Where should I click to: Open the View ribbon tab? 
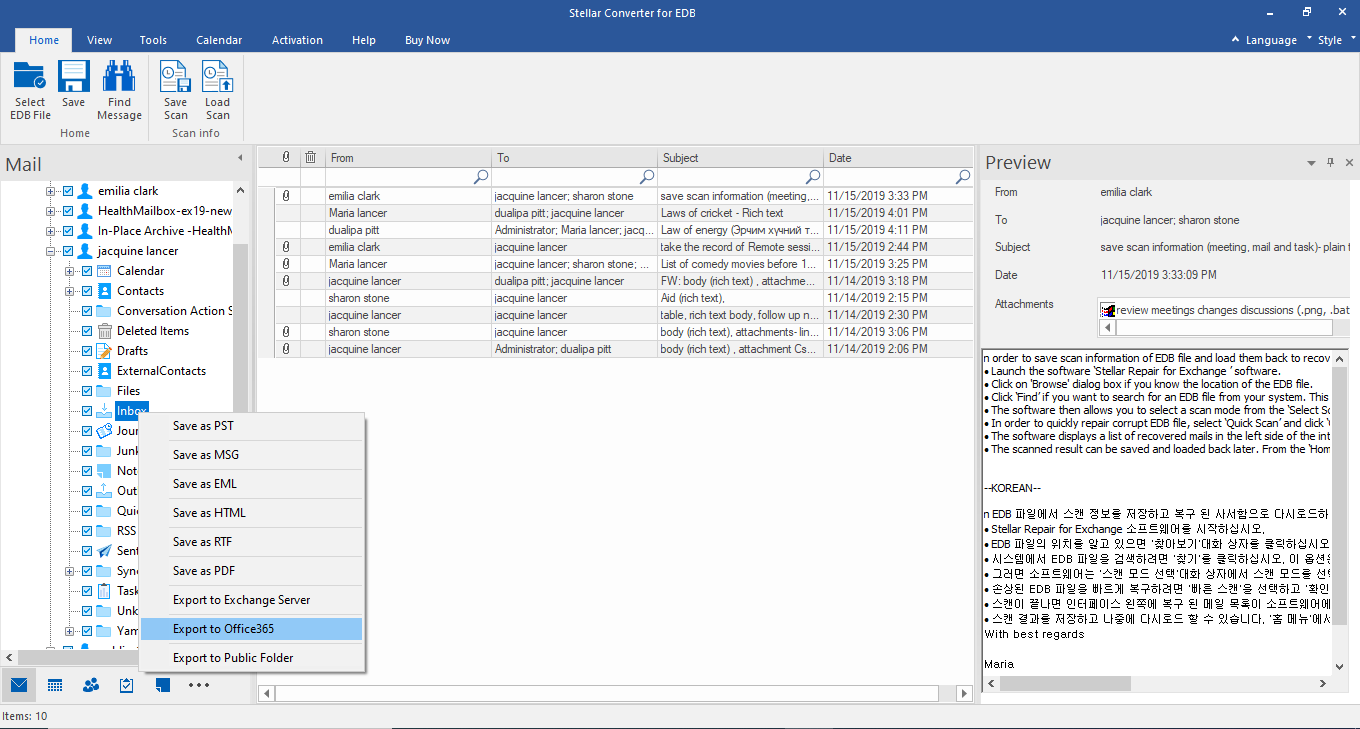99,40
